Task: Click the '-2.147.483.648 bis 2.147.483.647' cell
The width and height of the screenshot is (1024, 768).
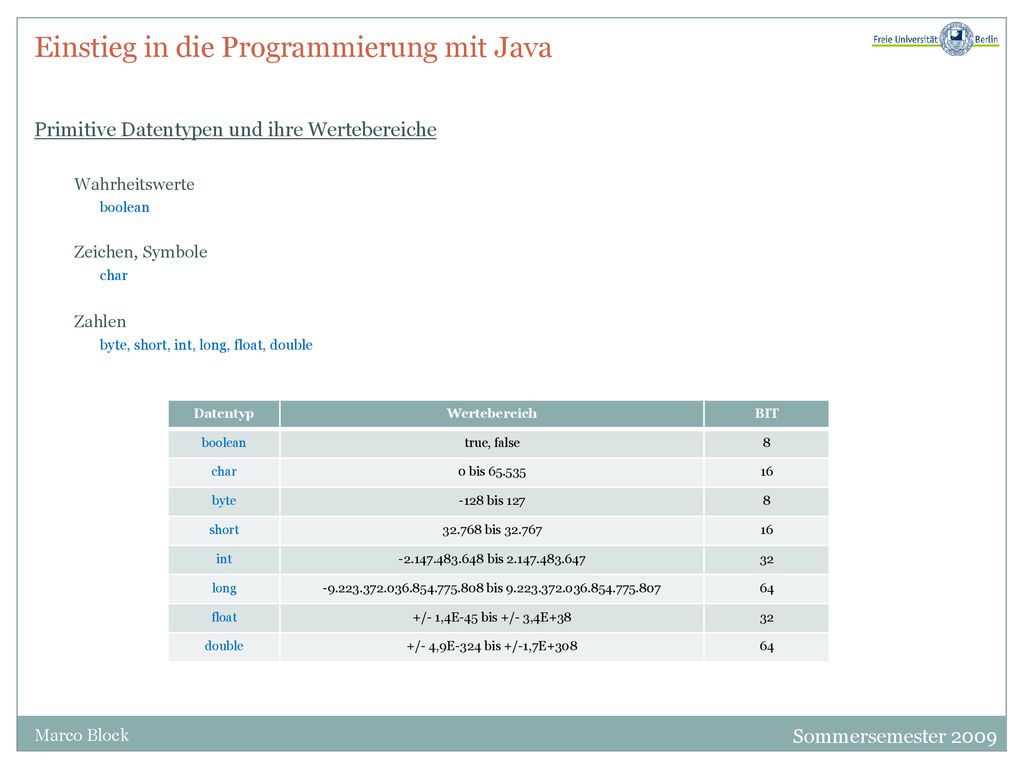Action: click(492, 559)
